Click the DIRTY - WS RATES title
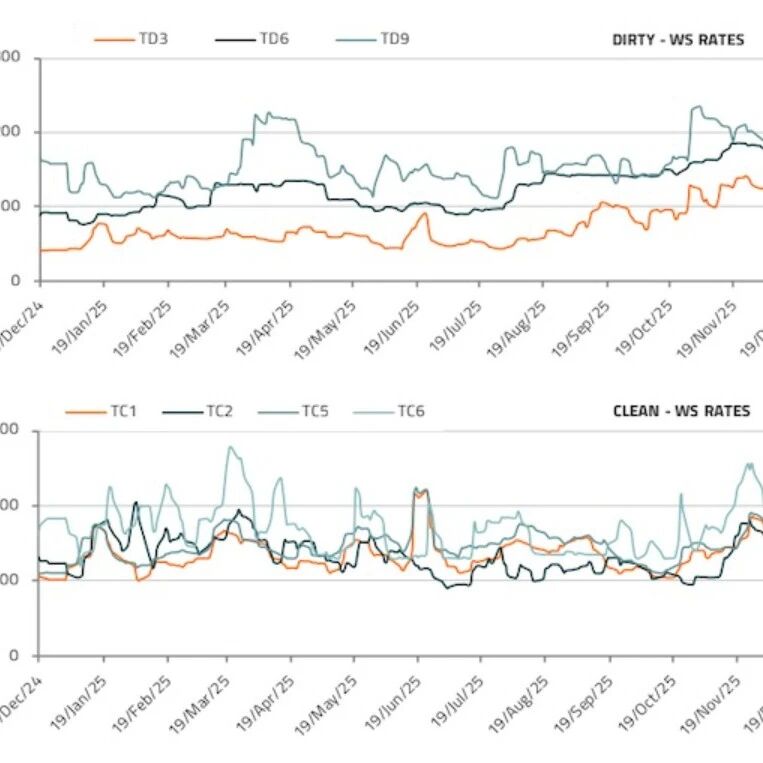The width and height of the screenshot is (763, 763). click(678, 39)
